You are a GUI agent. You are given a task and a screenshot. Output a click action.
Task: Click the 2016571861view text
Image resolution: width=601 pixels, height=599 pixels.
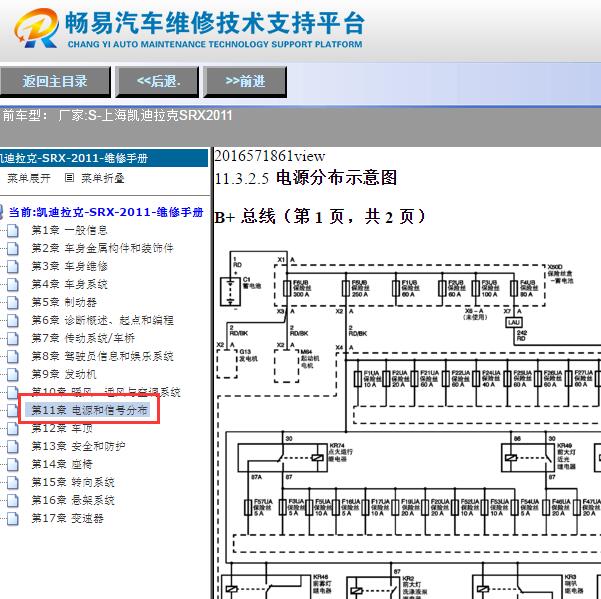(270, 156)
